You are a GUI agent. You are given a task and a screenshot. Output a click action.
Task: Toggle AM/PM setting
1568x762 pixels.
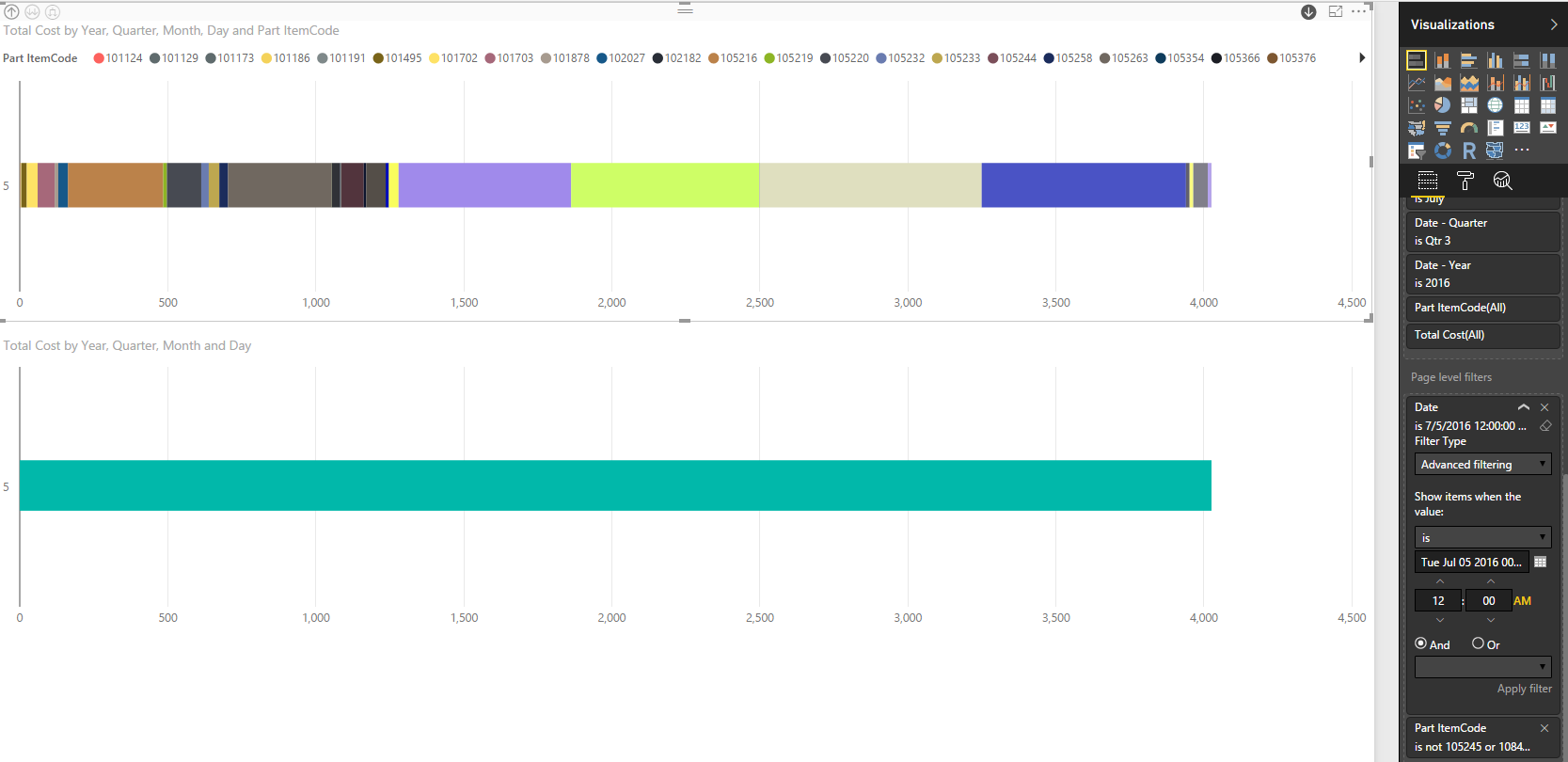pos(1523,600)
